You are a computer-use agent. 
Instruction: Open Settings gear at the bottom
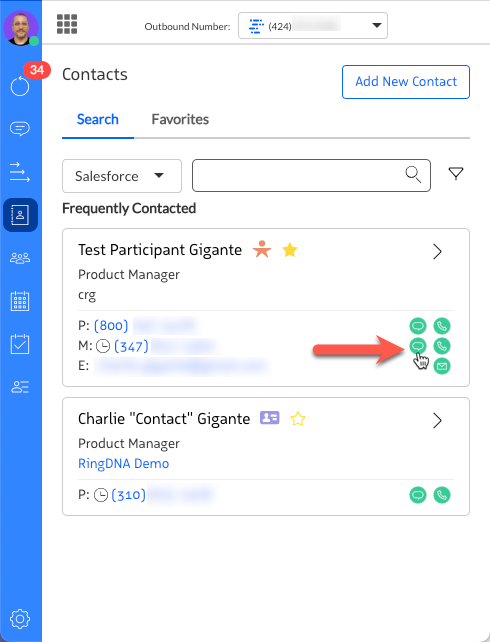[20, 619]
